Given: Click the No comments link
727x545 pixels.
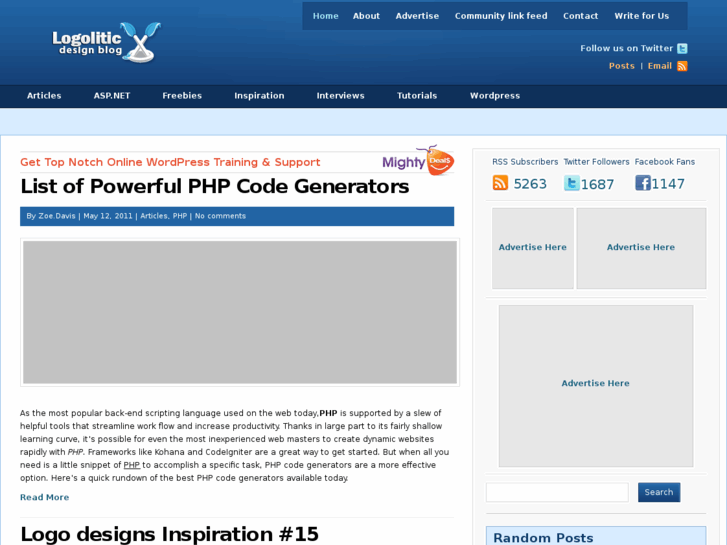Looking at the screenshot, I should tap(220, 216).
